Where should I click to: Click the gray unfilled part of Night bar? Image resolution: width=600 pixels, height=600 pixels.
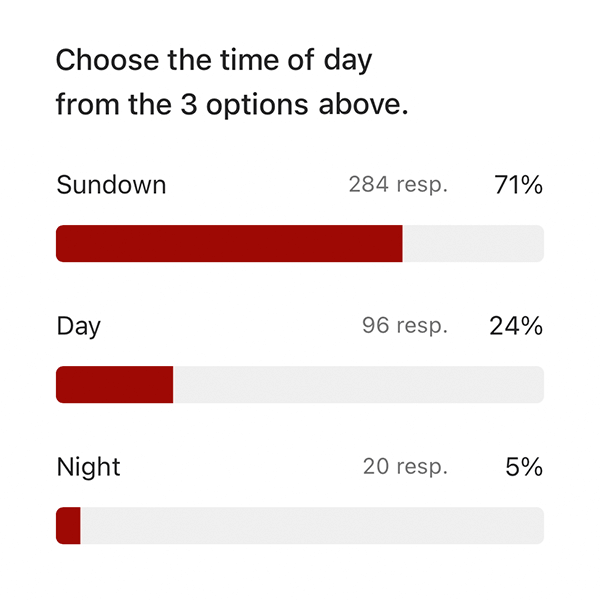312,526
